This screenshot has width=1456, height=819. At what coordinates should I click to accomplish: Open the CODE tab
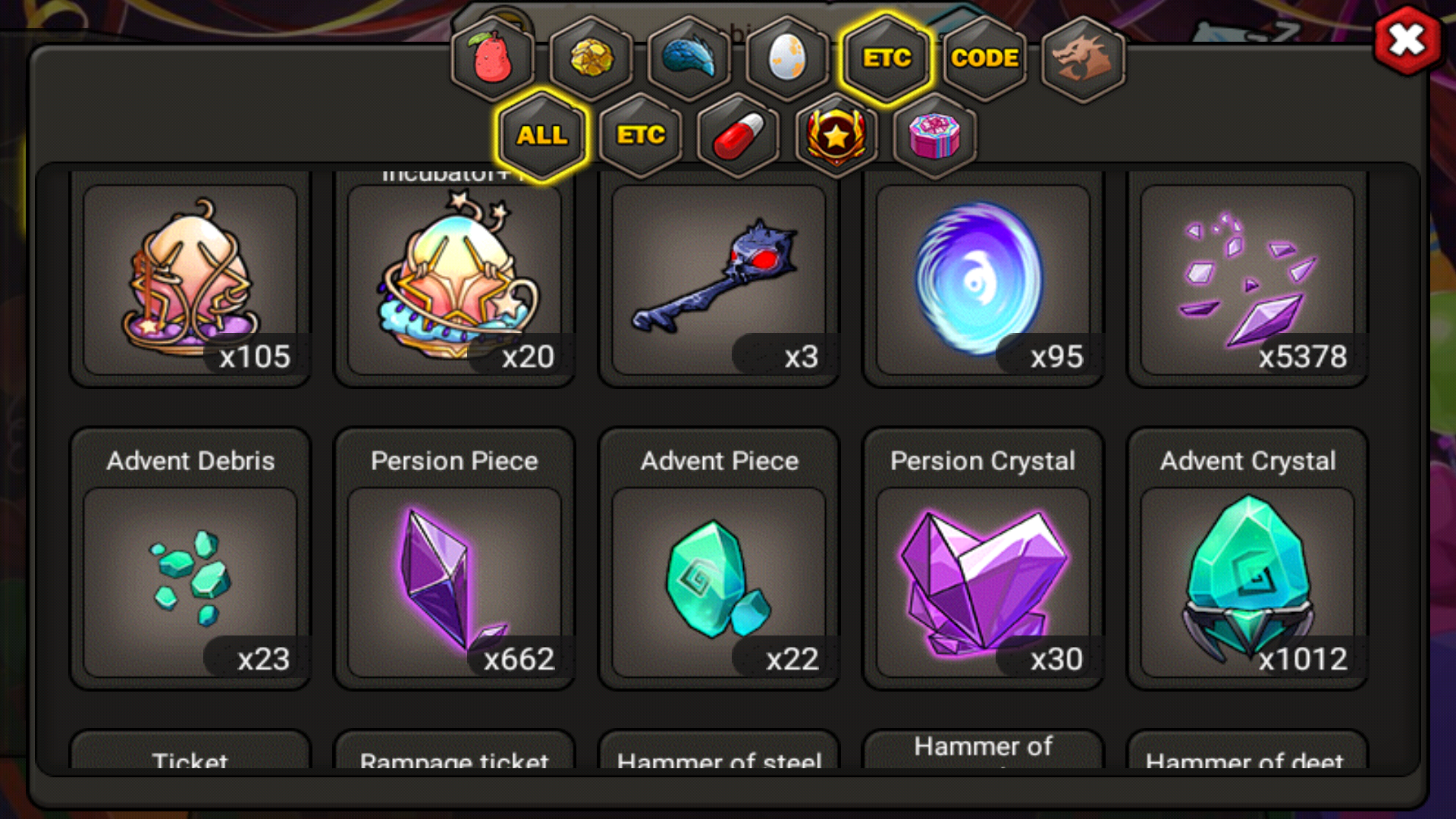click(984, 58)
